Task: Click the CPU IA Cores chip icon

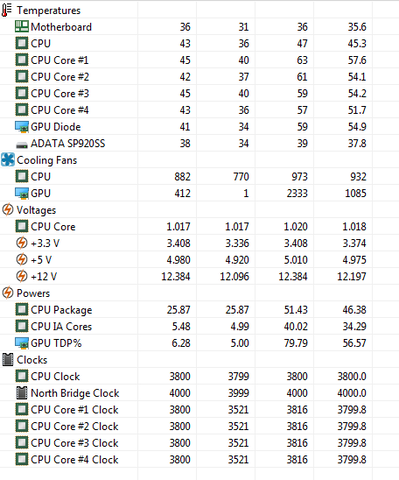Action: [x=22, y=326]
